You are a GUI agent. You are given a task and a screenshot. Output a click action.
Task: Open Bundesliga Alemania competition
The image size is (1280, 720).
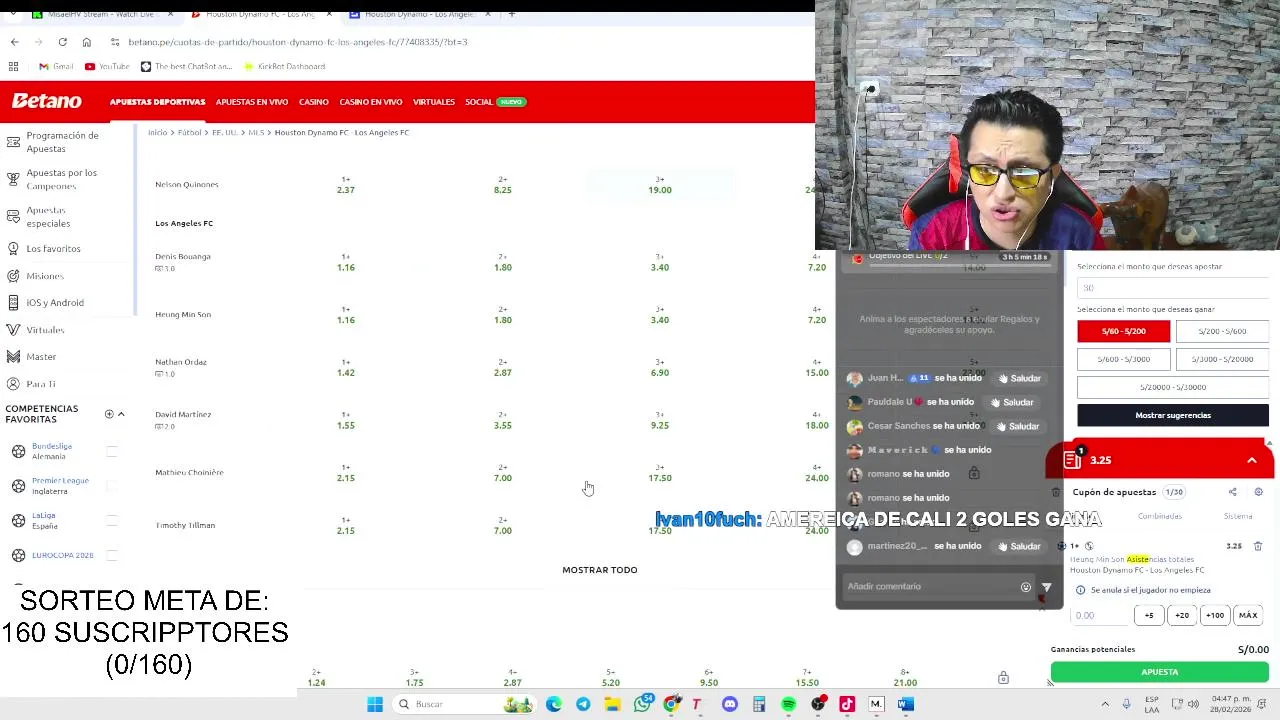point(51,451)
